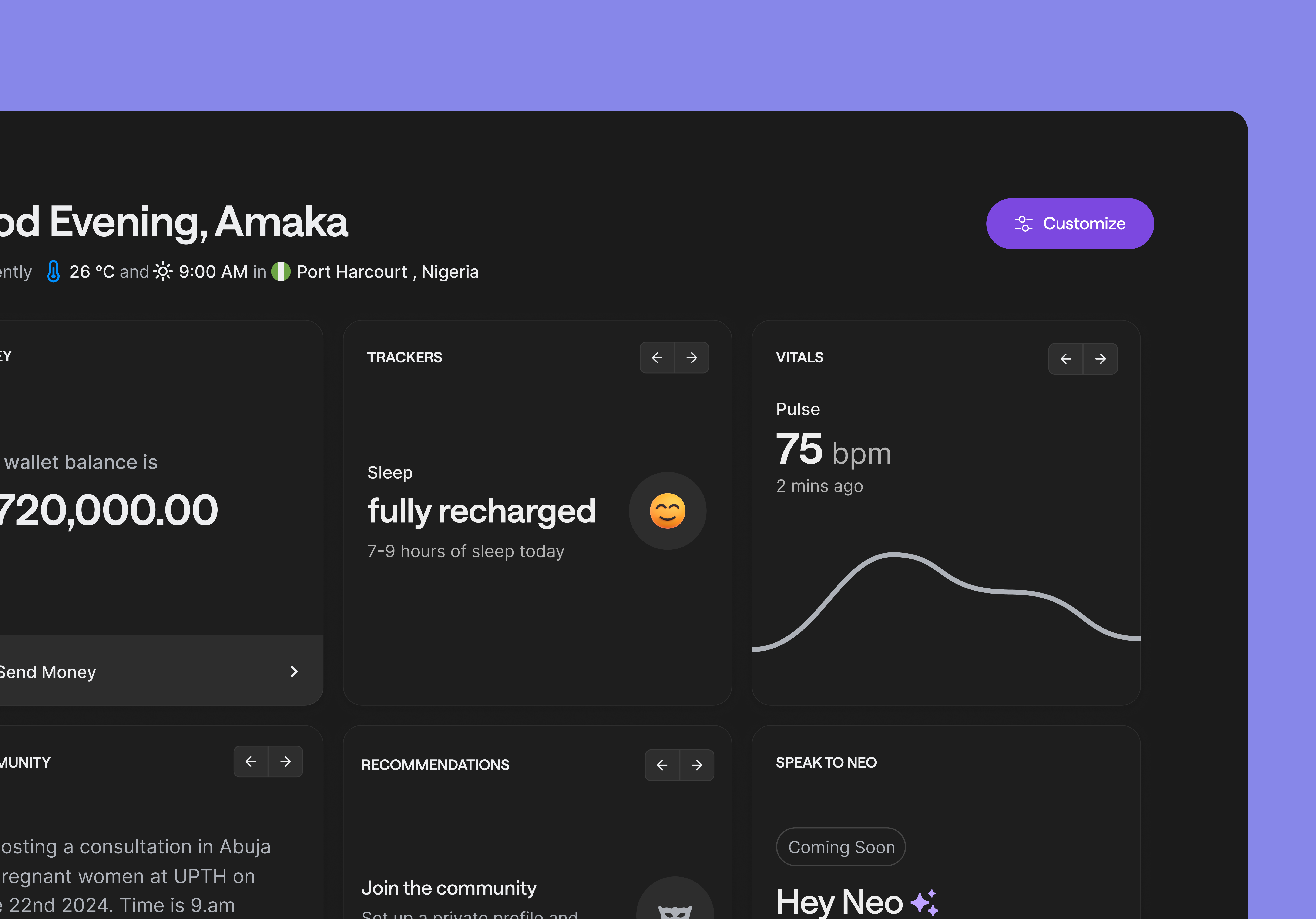Show next vital with right arrow
The image size is (1316, 919).
tap(1101, 359)
